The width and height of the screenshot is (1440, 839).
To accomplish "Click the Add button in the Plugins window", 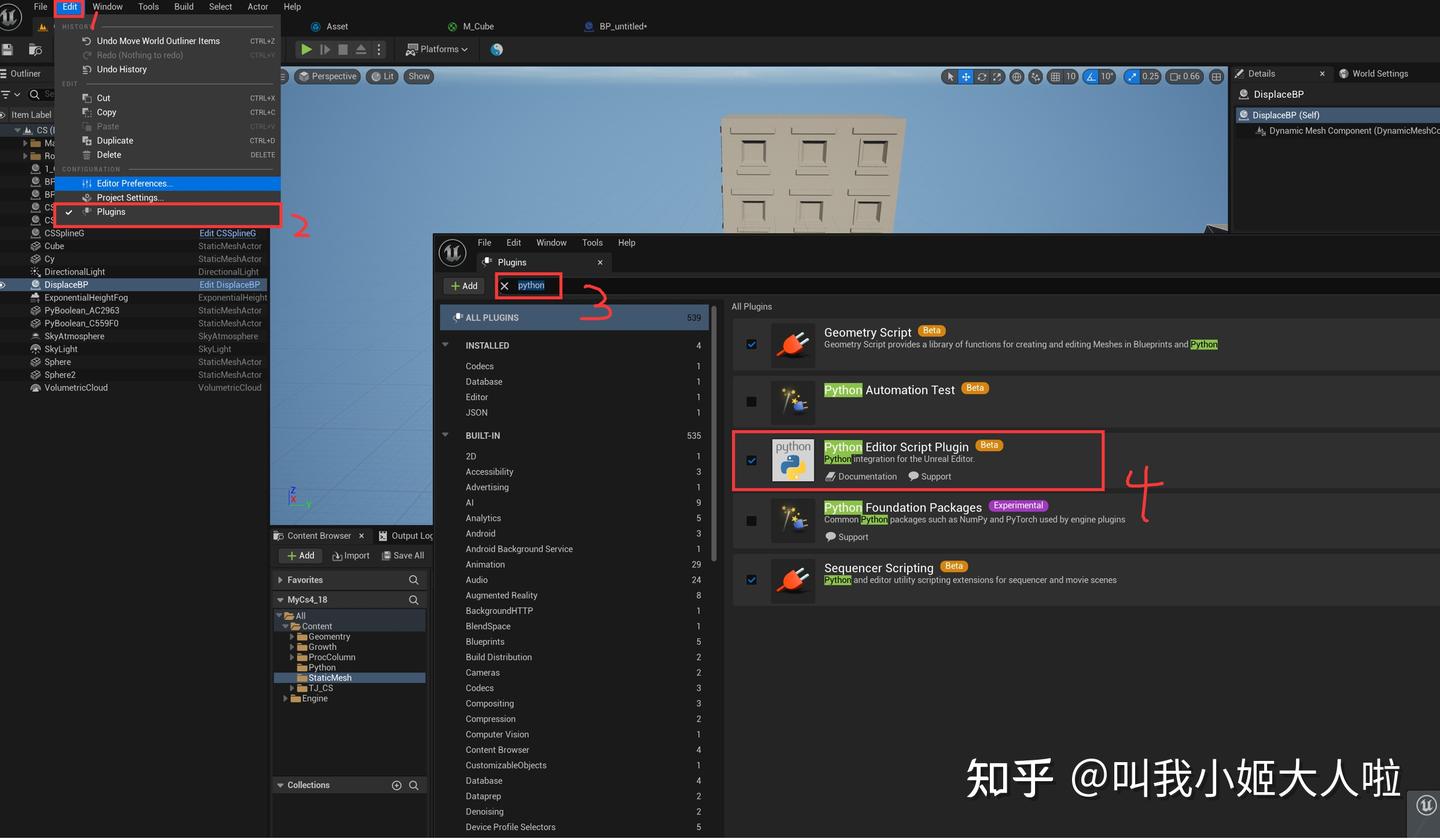I will [463, 285].
